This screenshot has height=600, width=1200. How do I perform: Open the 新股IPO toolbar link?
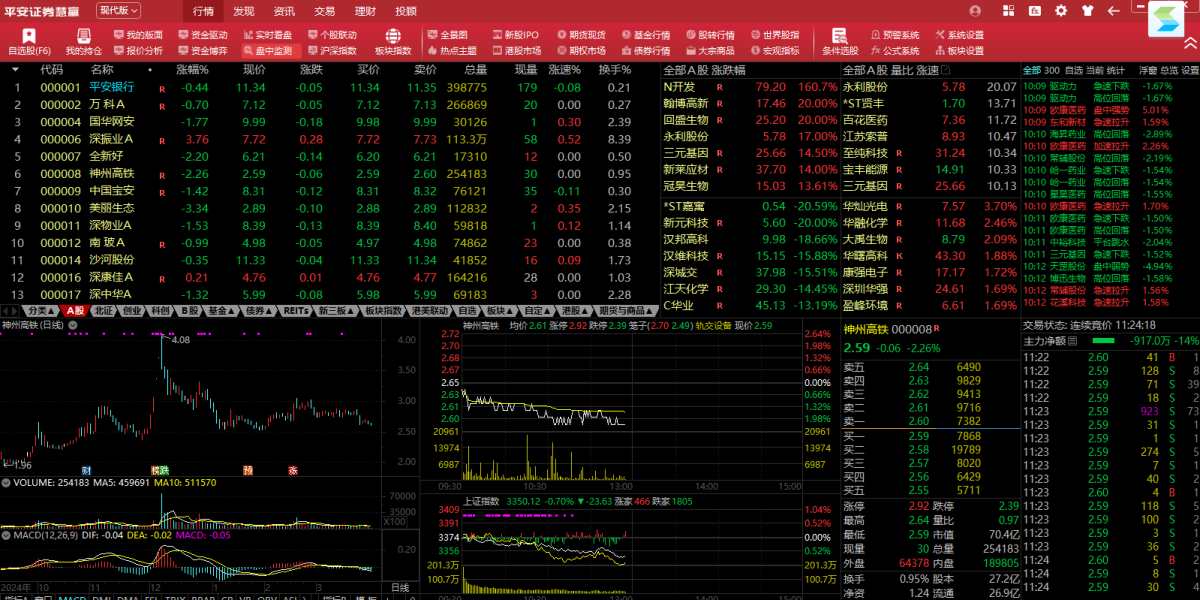[x=515, y=35]
